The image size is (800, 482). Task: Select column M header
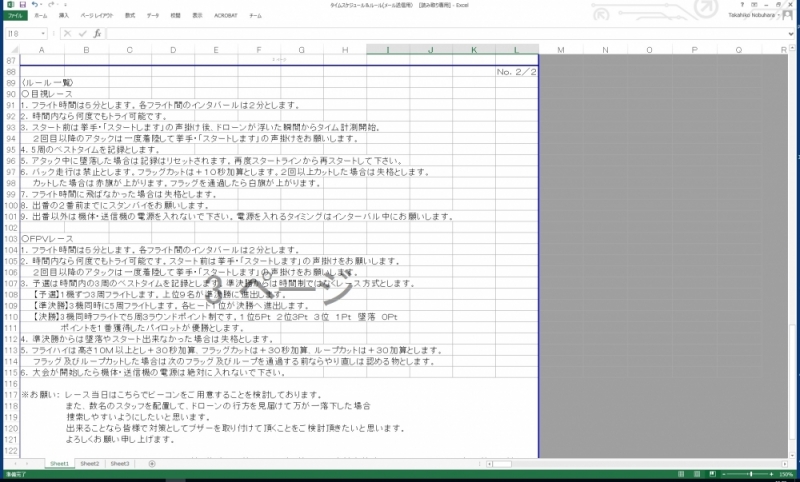tap(560, 50)
